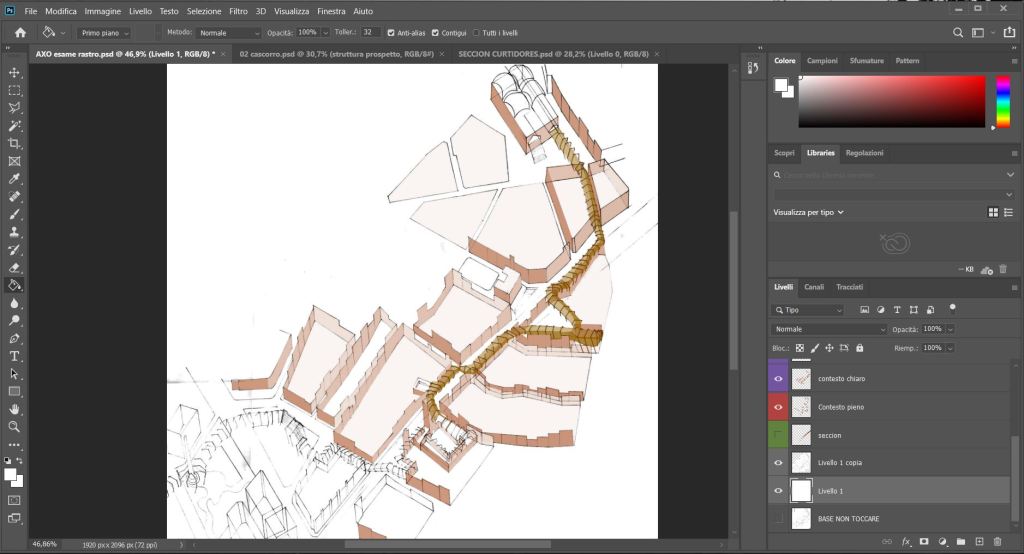Click the Home icon in options bar
Screen dimensions: 1024x554
[x=20, y=33]
